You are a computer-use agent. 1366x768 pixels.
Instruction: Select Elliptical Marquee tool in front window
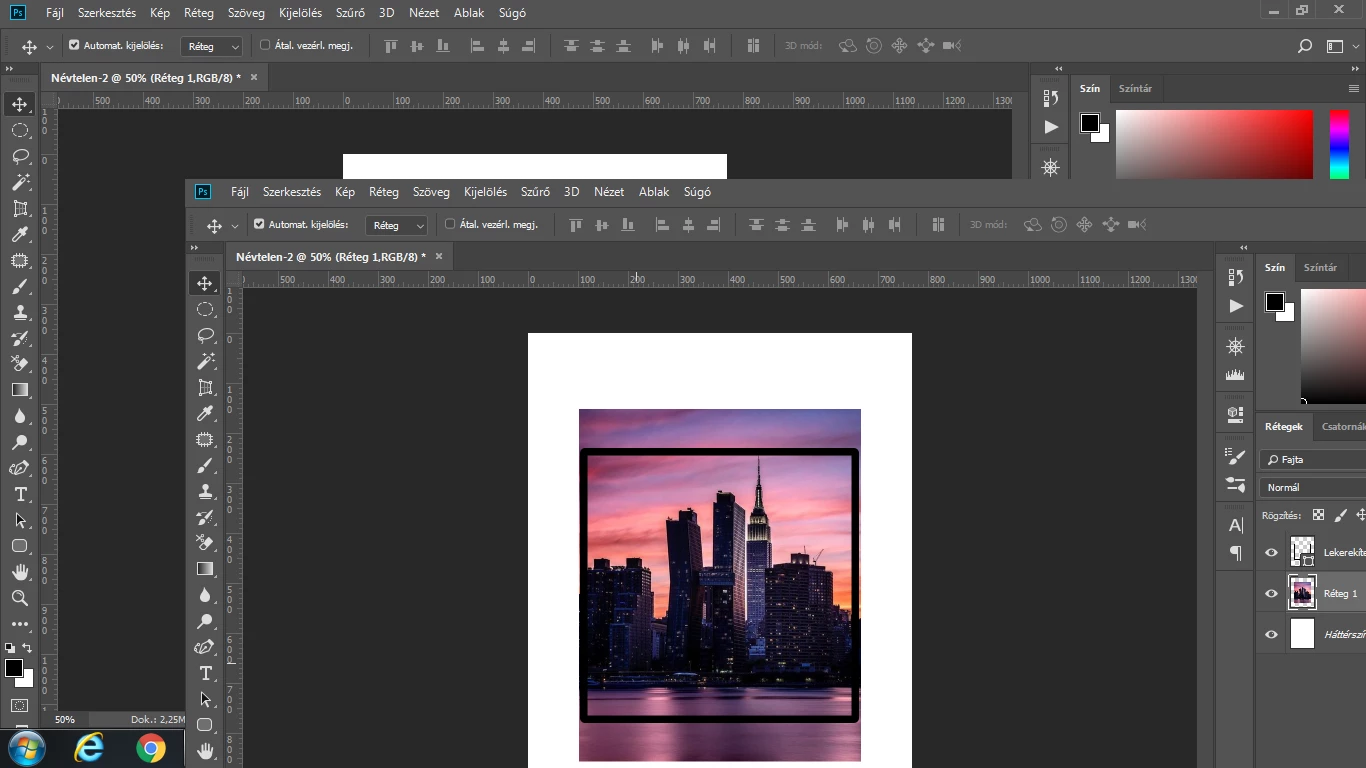tap(205, 309)
